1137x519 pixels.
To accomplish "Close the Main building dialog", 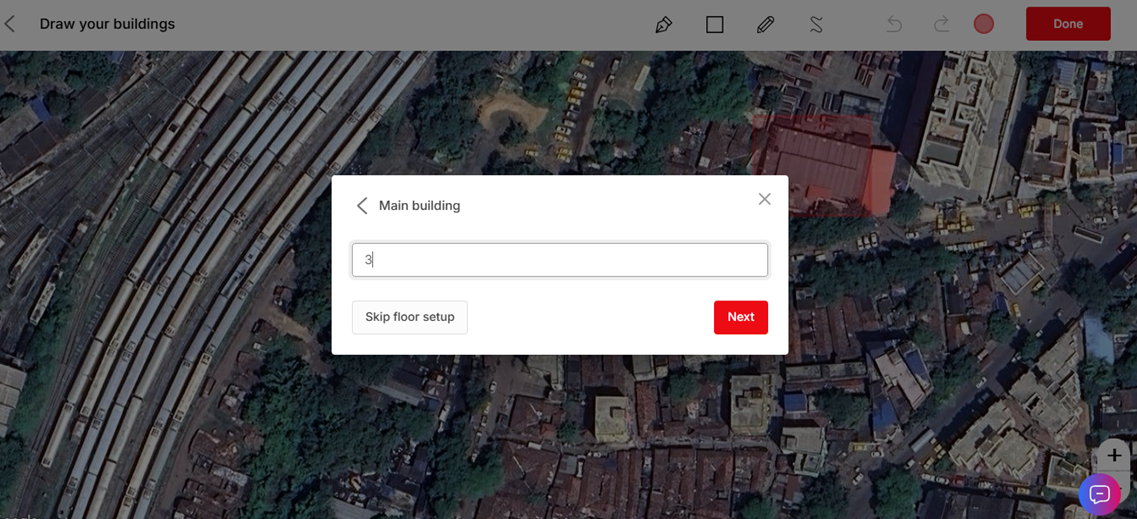I will click(x=764, y=199).
